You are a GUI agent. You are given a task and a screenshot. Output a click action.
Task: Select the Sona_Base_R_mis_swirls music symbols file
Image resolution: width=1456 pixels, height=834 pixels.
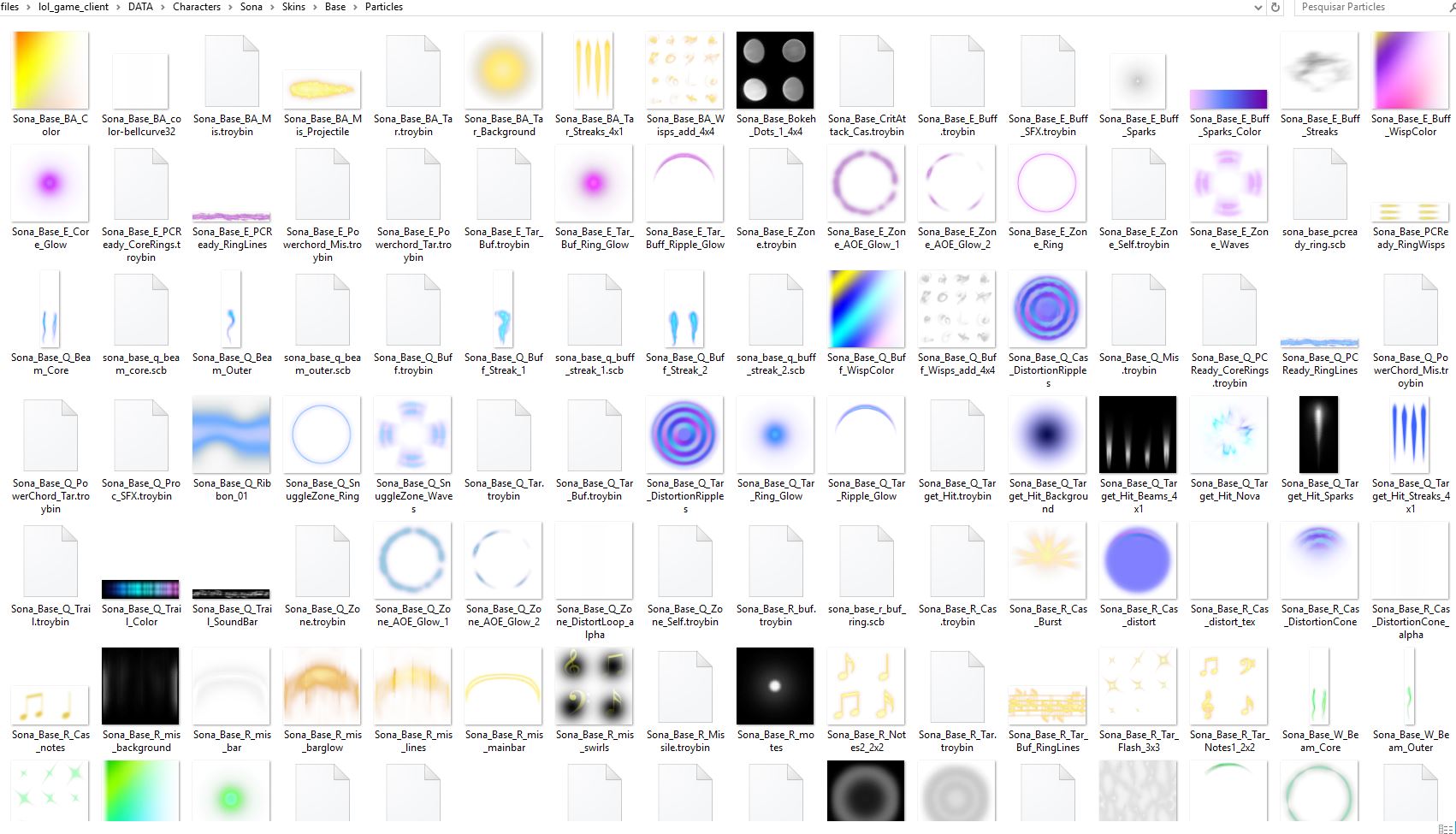[594, 687]
